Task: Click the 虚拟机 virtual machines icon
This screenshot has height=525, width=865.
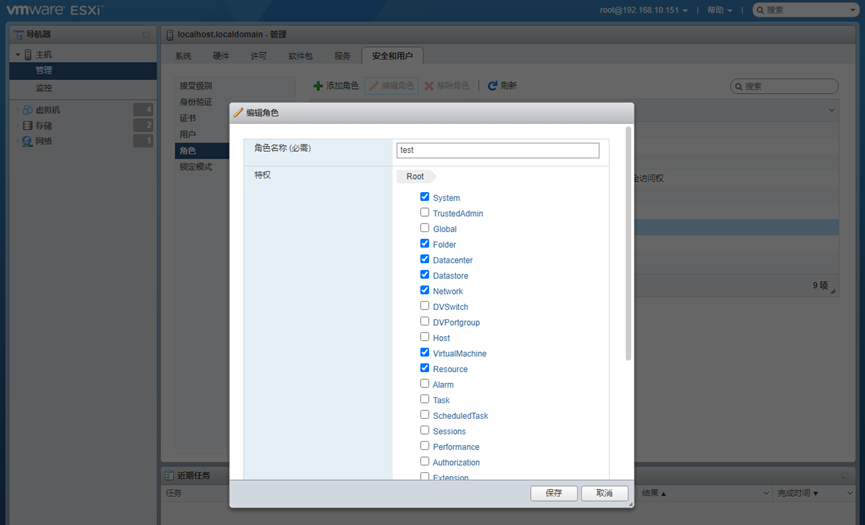Action: point(28,110)
